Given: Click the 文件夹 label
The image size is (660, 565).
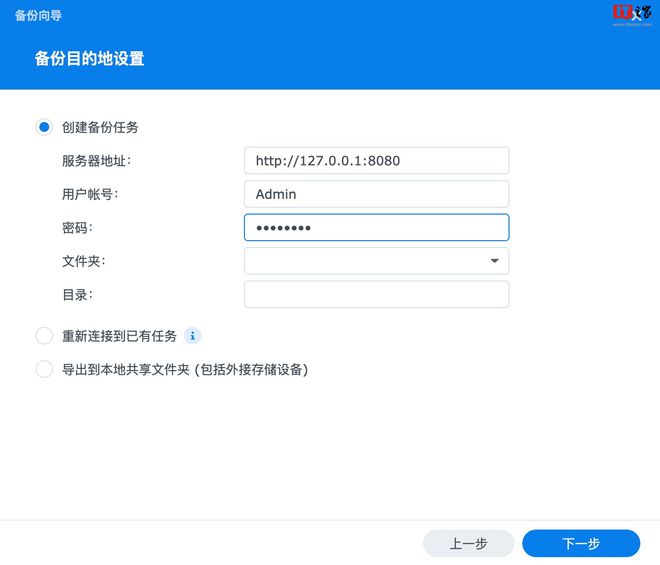Looking at the screenshot, I should tap(83, 261).
